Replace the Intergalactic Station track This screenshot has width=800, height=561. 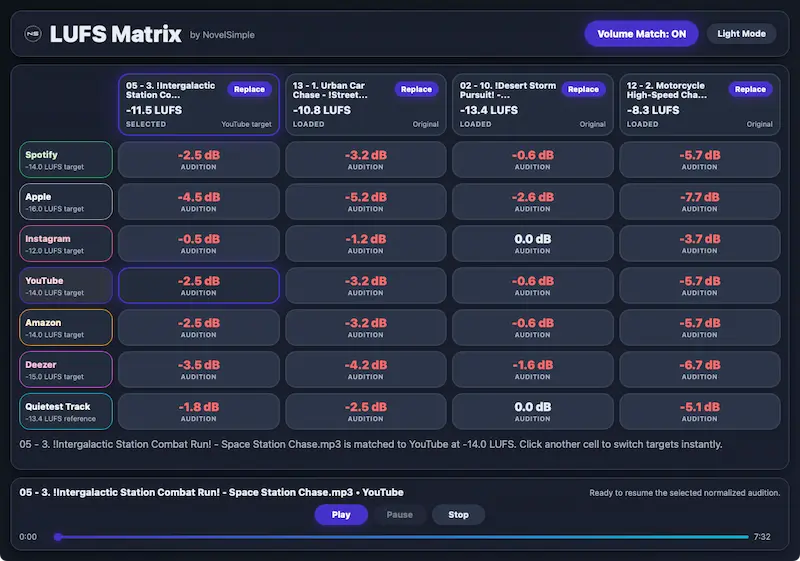coord(249,89)
